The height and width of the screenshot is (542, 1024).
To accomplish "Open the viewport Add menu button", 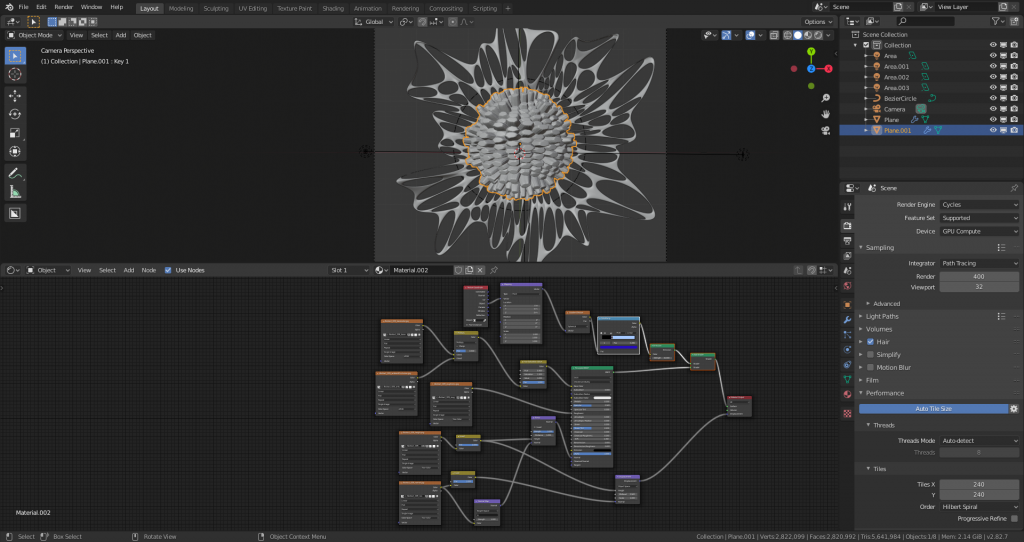I will coord(121,35).
